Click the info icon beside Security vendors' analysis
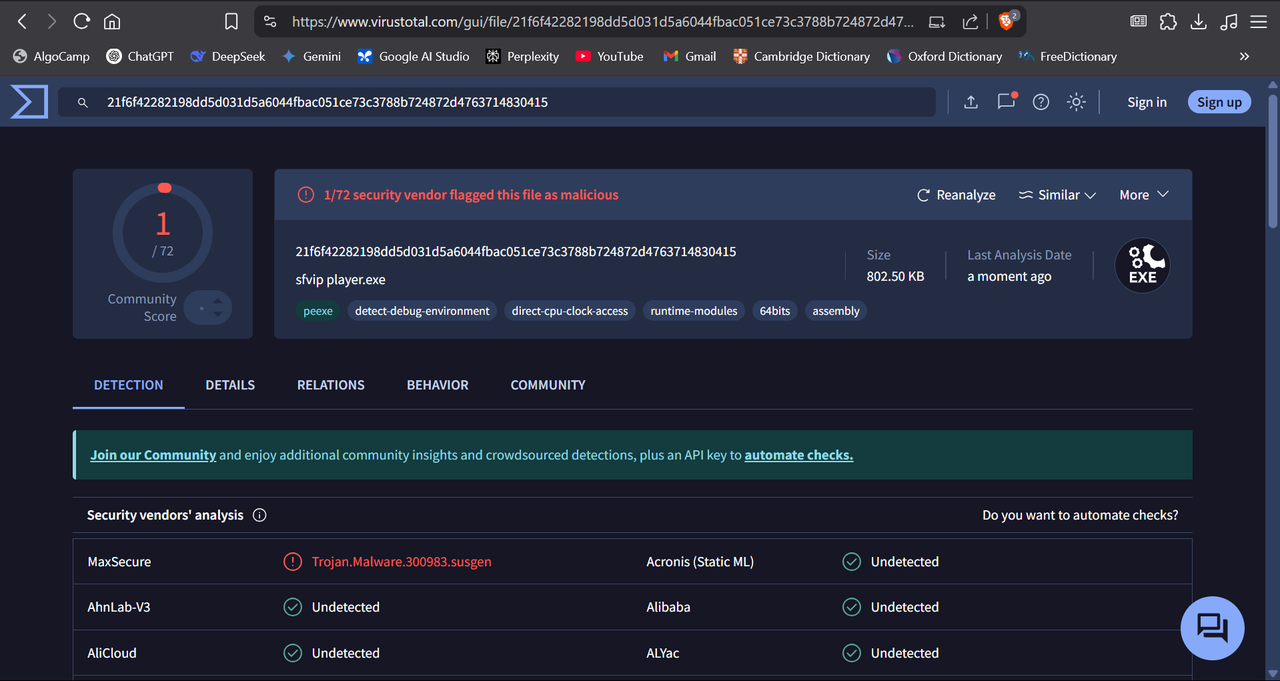 click(260, 515)
